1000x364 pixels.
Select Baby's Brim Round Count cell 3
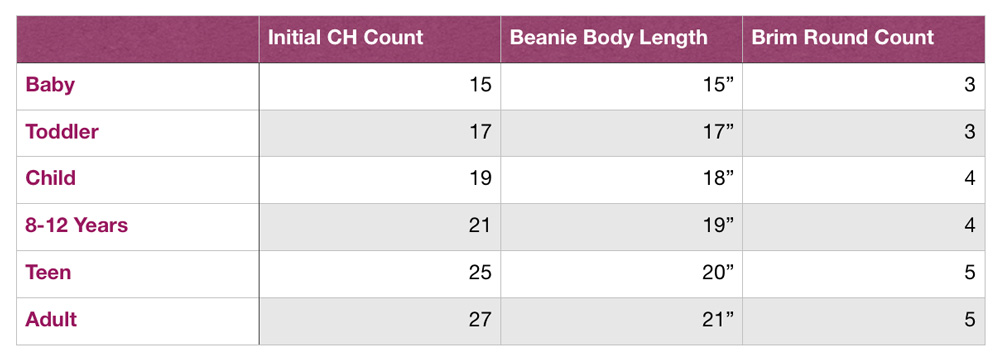pos(864,86)
